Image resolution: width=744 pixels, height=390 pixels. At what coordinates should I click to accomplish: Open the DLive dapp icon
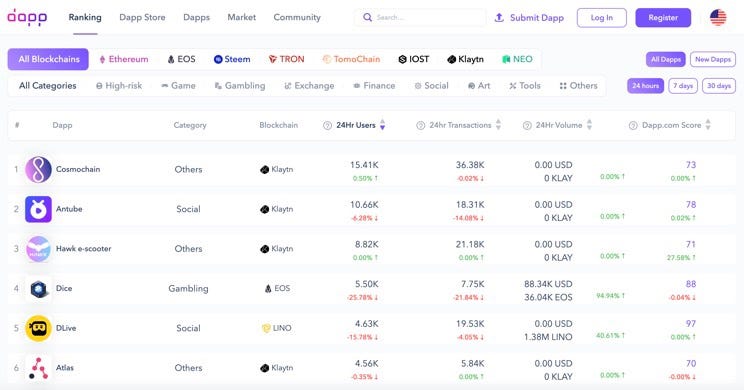click(38, 328)
